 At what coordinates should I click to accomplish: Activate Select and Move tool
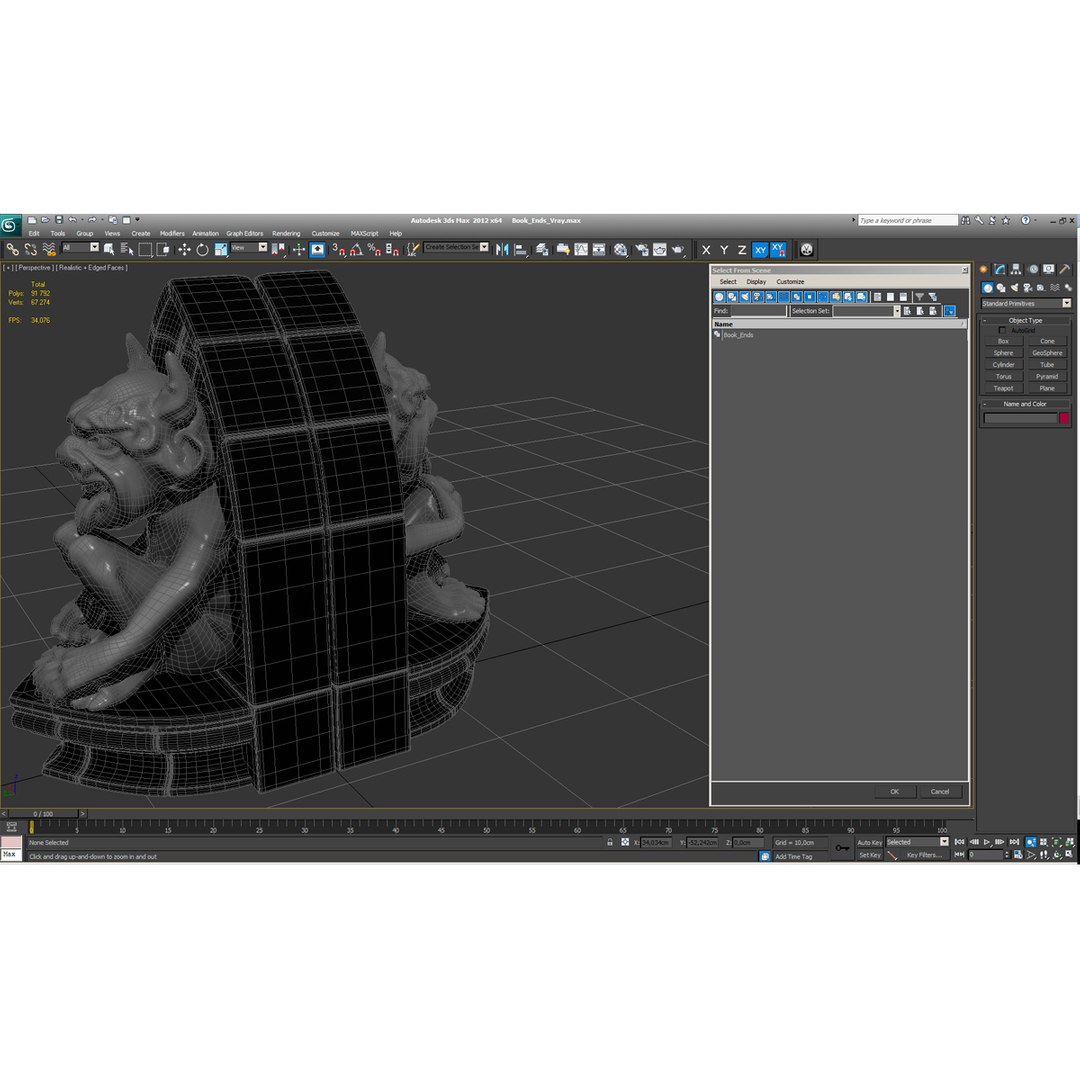[184, 249]
